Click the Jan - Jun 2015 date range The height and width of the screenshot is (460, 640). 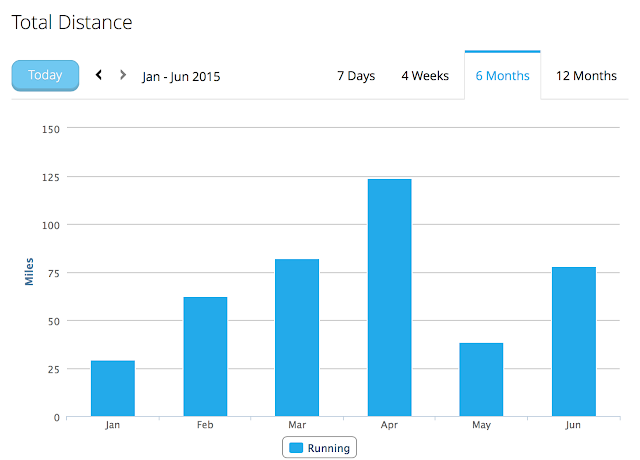(x=181, y=77)
